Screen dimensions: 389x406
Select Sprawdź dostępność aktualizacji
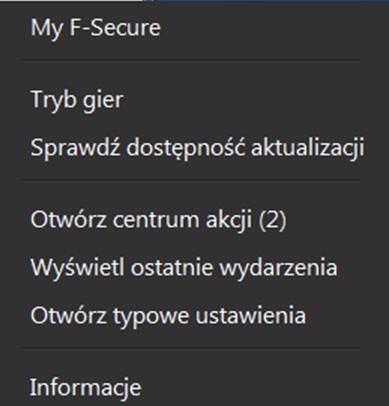point(197,148)
